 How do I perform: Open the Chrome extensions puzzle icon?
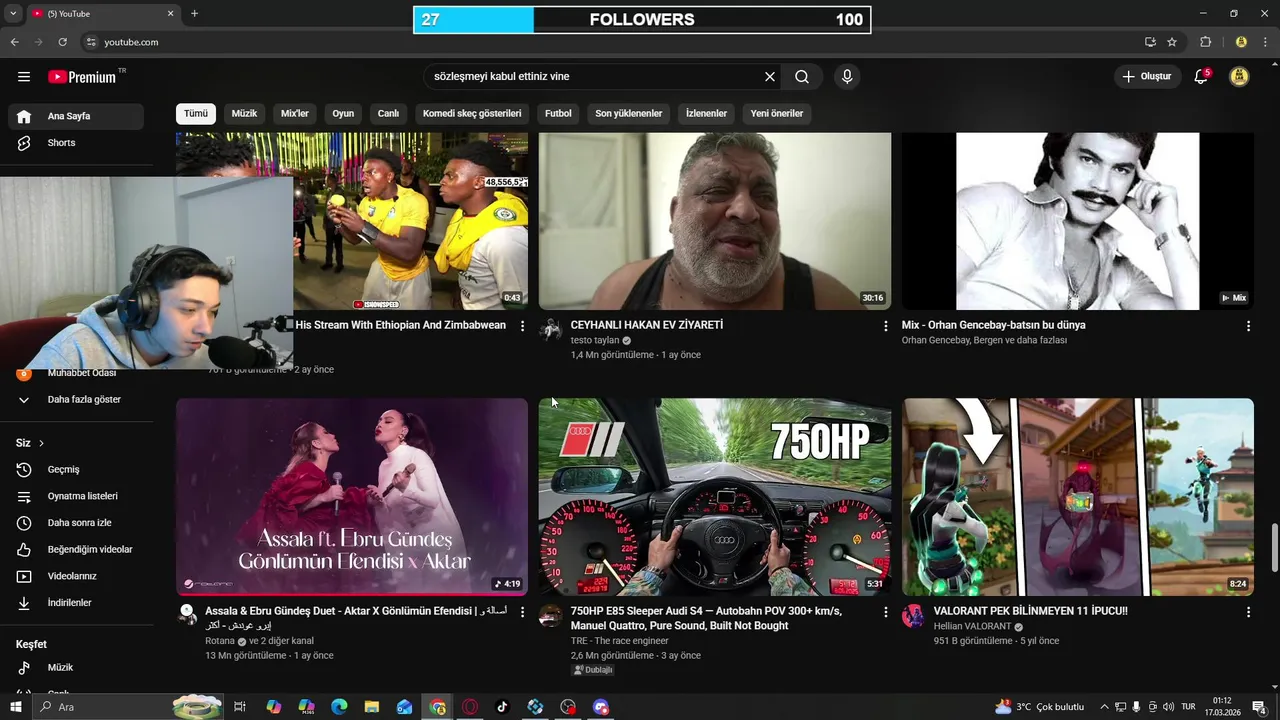point(1205,42)
